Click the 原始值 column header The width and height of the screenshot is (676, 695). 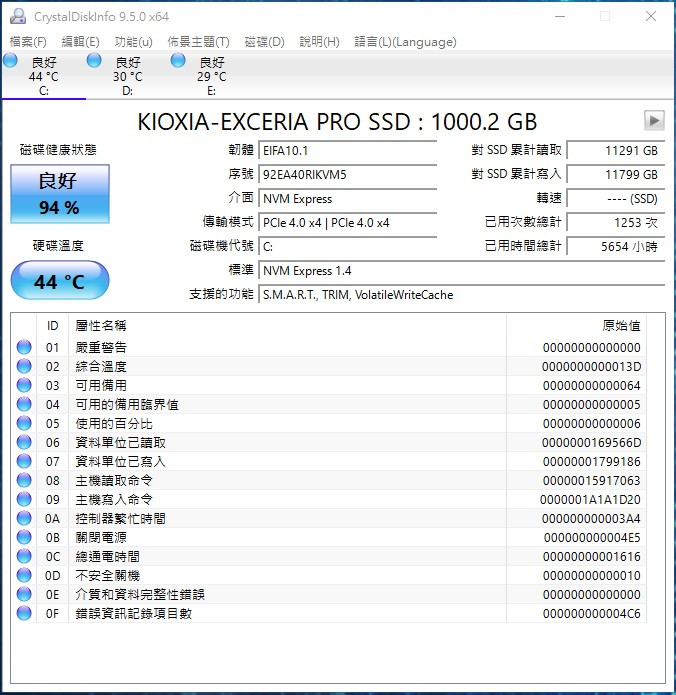coord(576,326)
